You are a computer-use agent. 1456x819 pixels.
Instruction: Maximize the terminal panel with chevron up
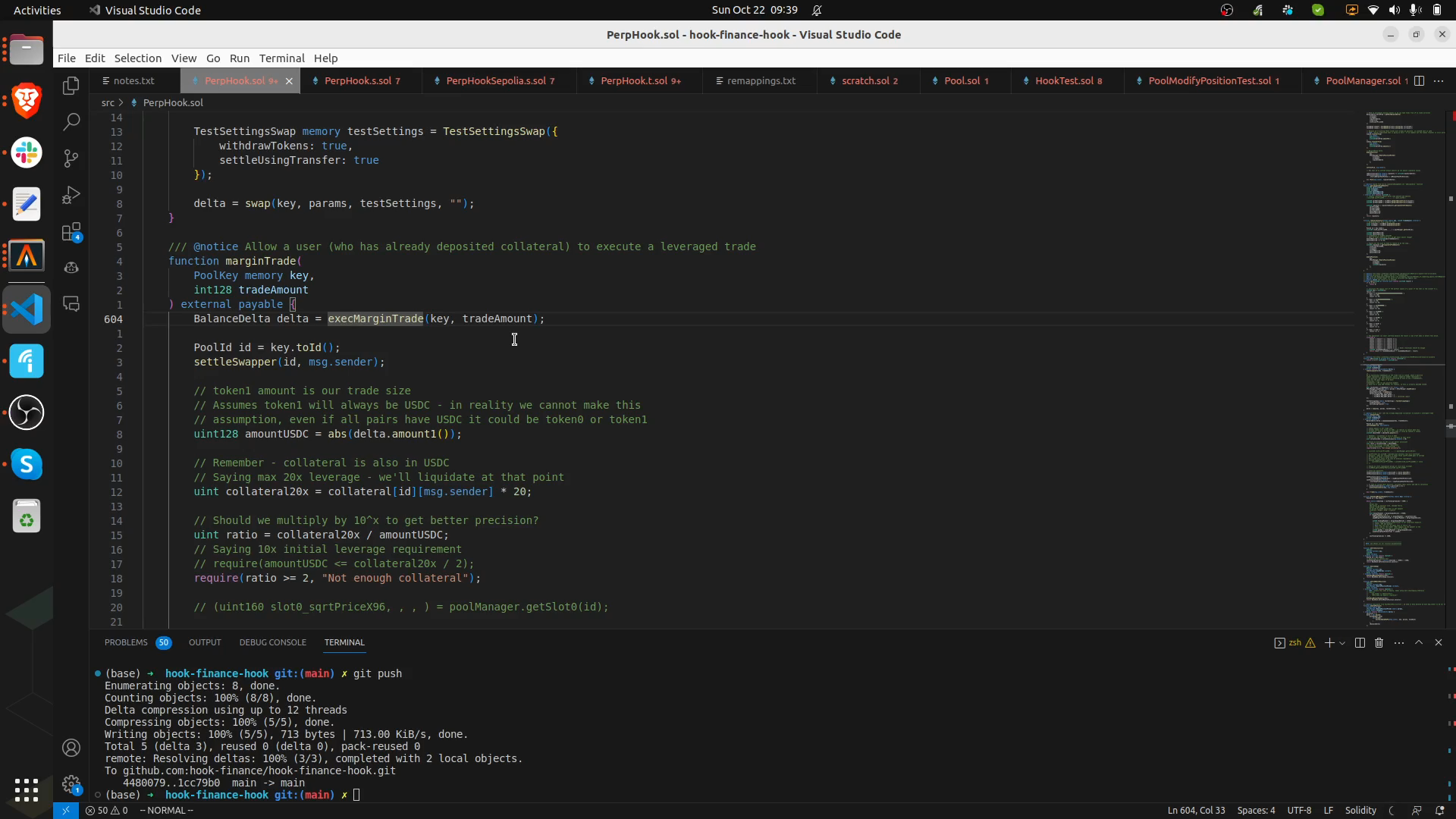pos(1419,643)
